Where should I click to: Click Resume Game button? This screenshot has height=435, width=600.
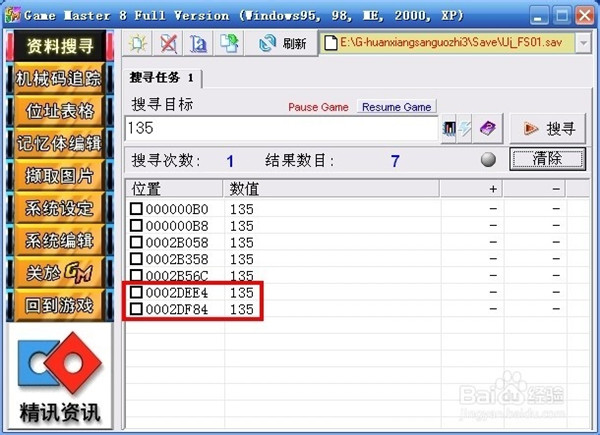click(396, 107)
